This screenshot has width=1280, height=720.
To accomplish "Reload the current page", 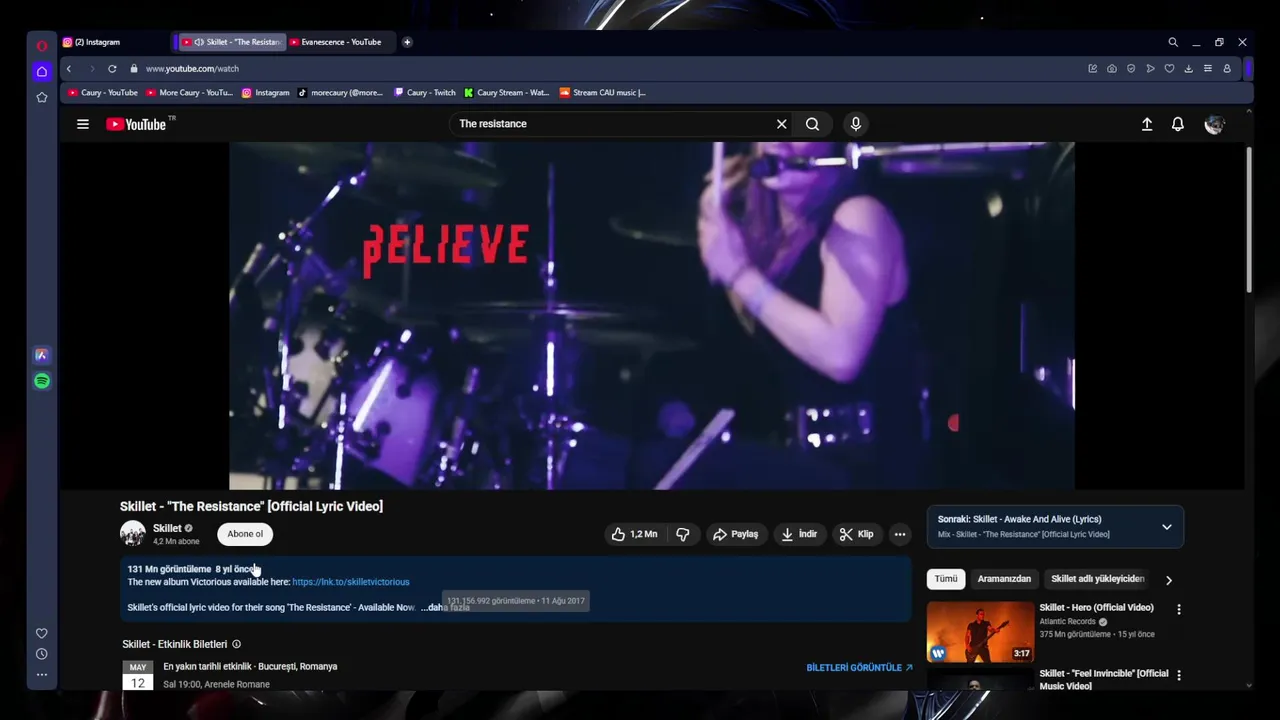I will [112, 69].
